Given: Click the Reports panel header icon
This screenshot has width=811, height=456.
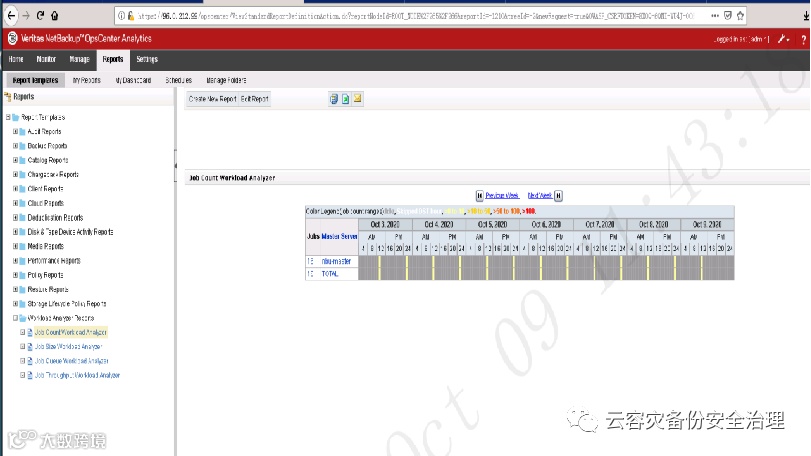Looking at the screenshot, I should (x=8, y=97).
